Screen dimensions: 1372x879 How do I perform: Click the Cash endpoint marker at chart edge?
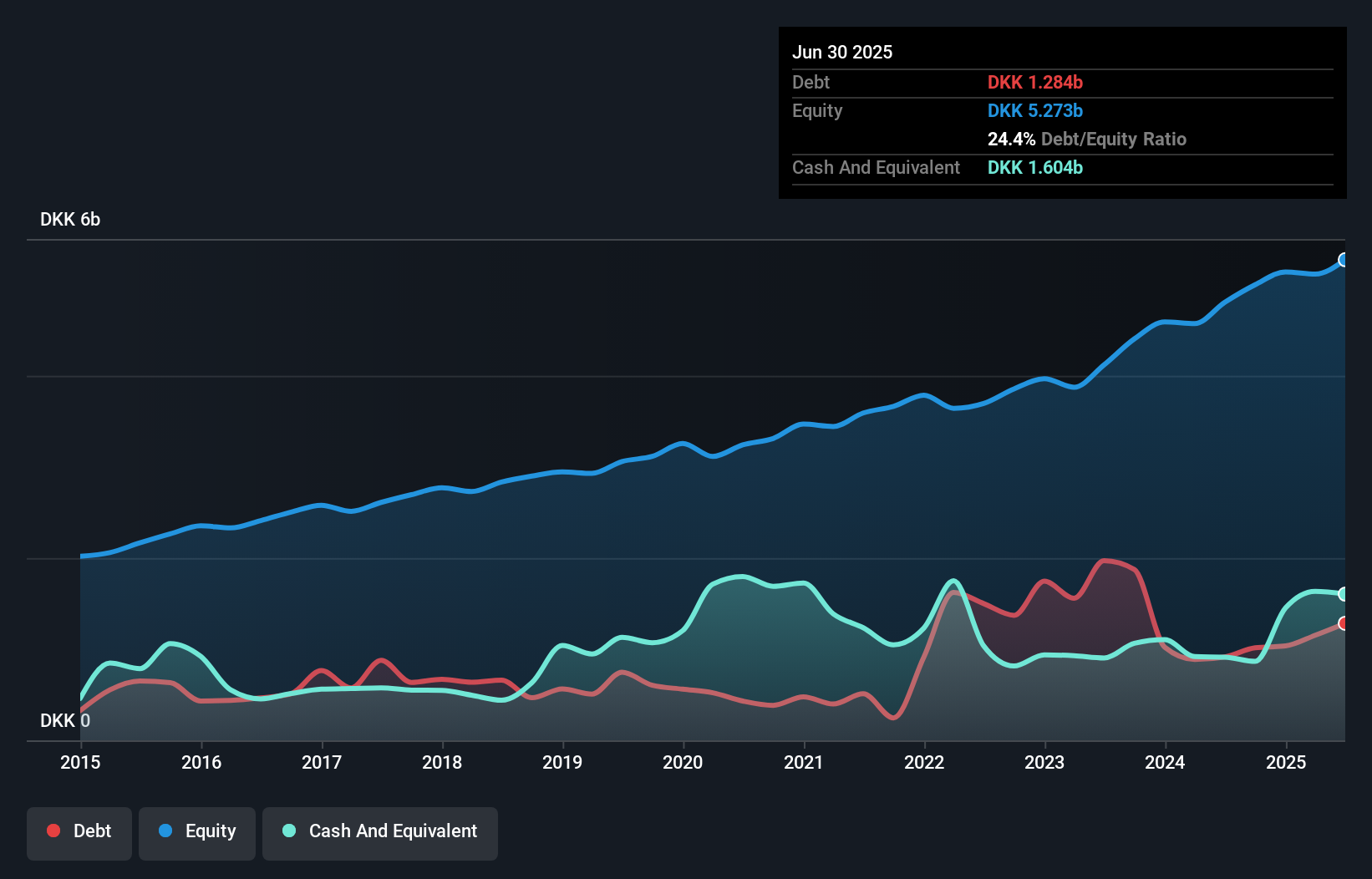pyautogui.click(x=1344, y=593)
